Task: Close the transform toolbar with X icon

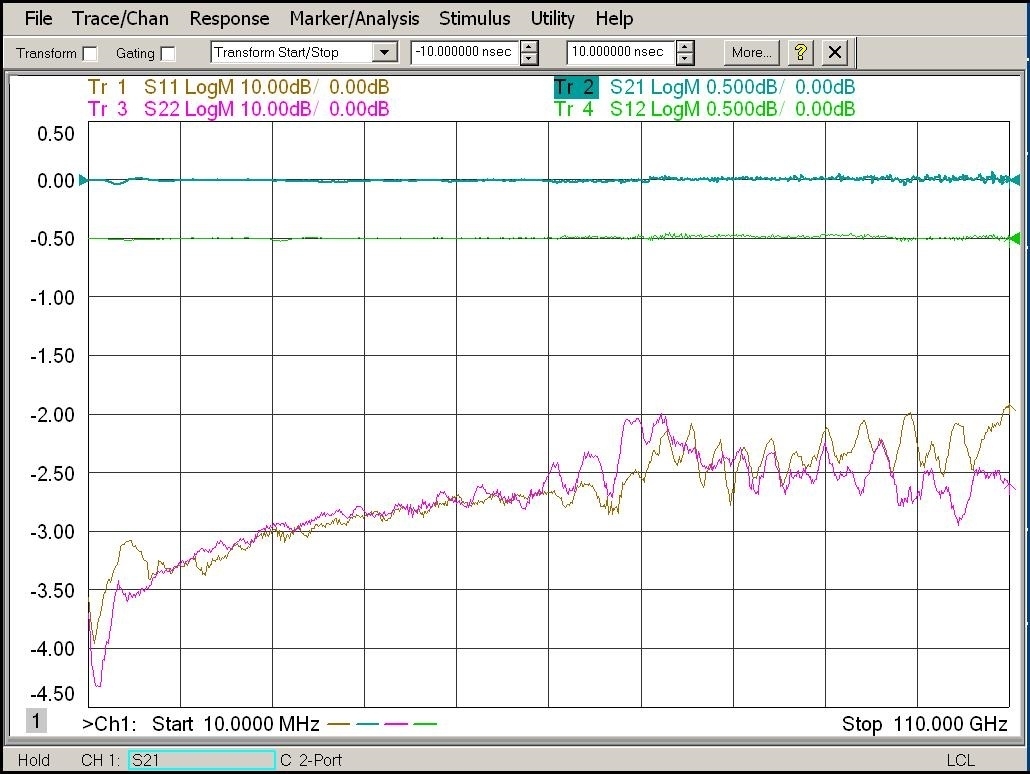Action: [835, 53]
